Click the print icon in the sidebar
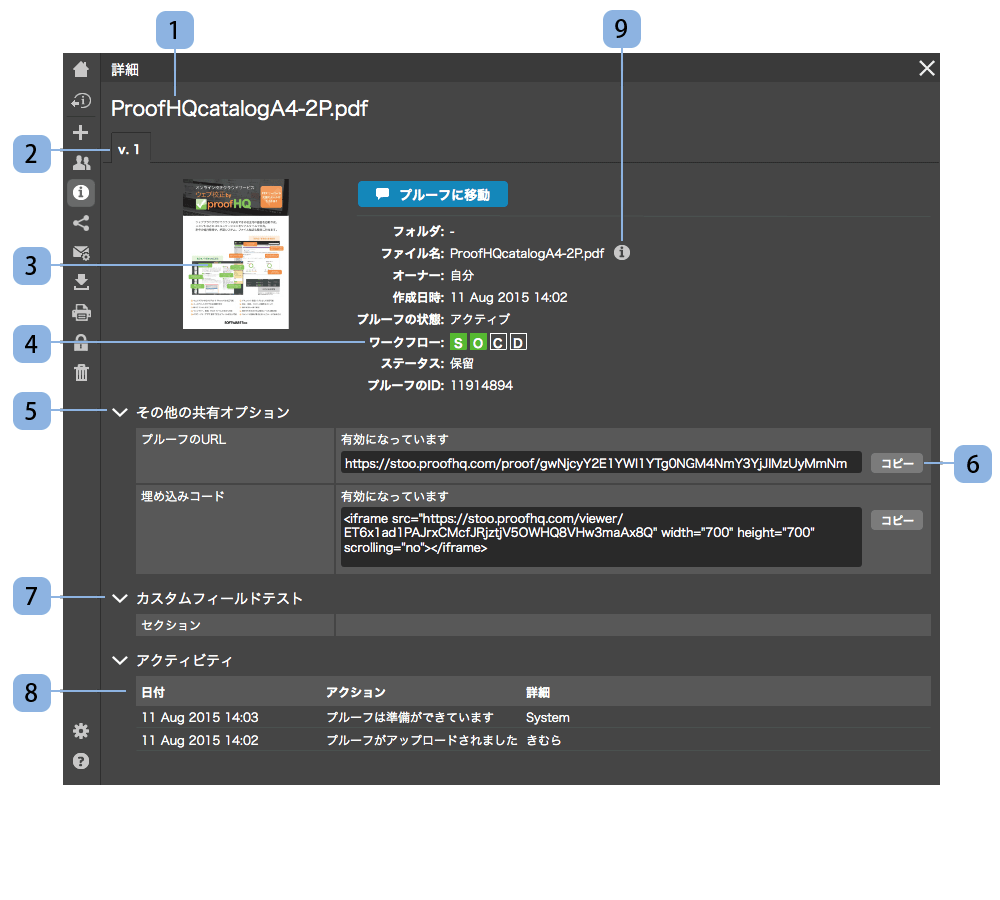Image resolution: width=1000 pixels, height=900 pixels. point(81,312)
